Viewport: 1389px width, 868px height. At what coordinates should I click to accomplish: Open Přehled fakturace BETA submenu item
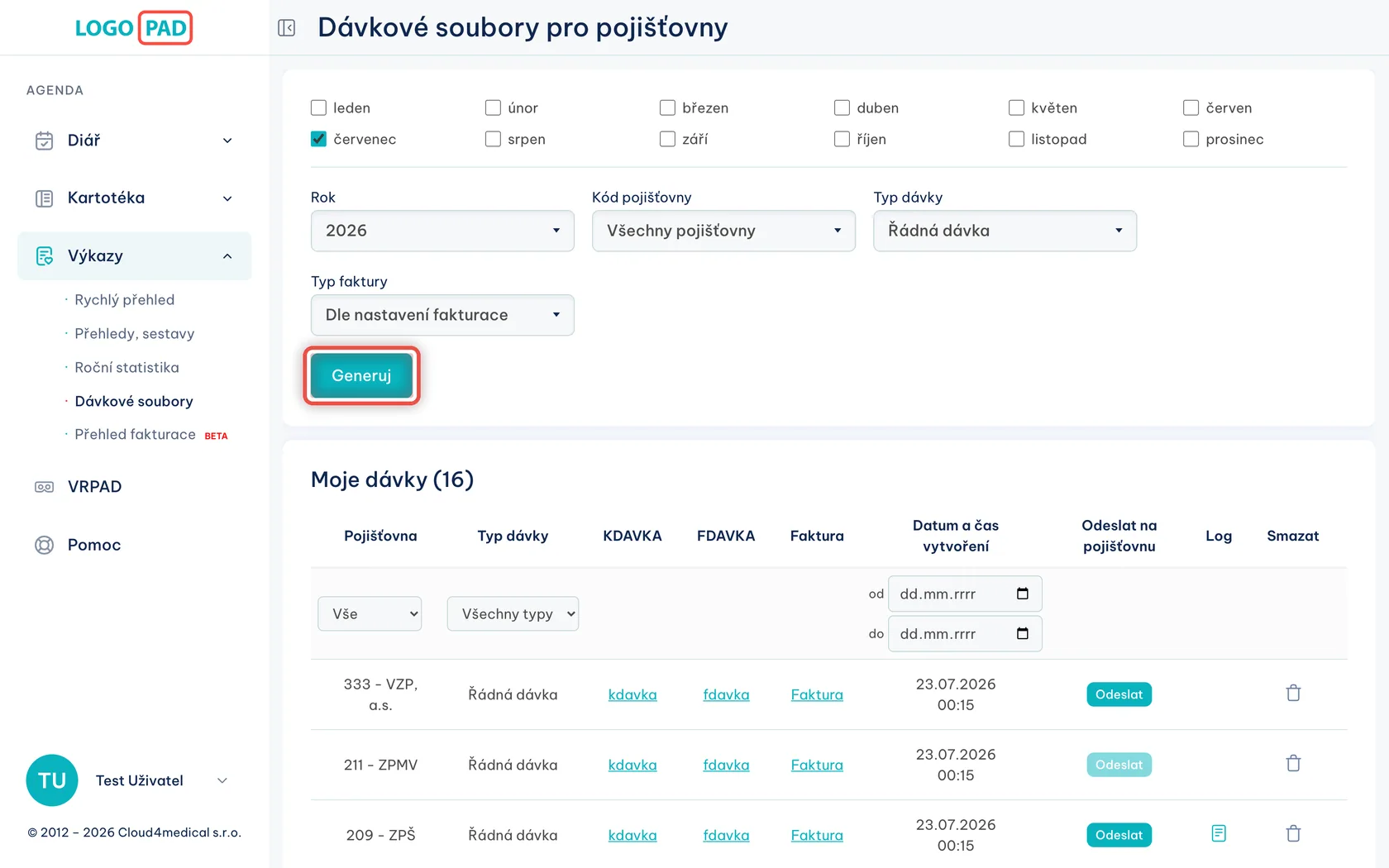click(x=150, y=434)
